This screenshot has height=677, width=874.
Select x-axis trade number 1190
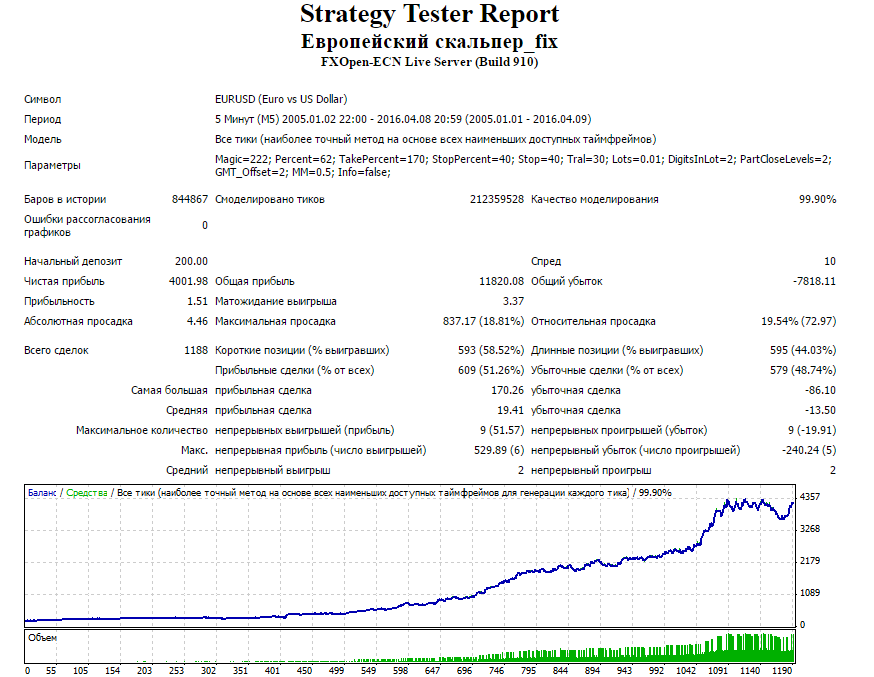click(x=781, y=671)
